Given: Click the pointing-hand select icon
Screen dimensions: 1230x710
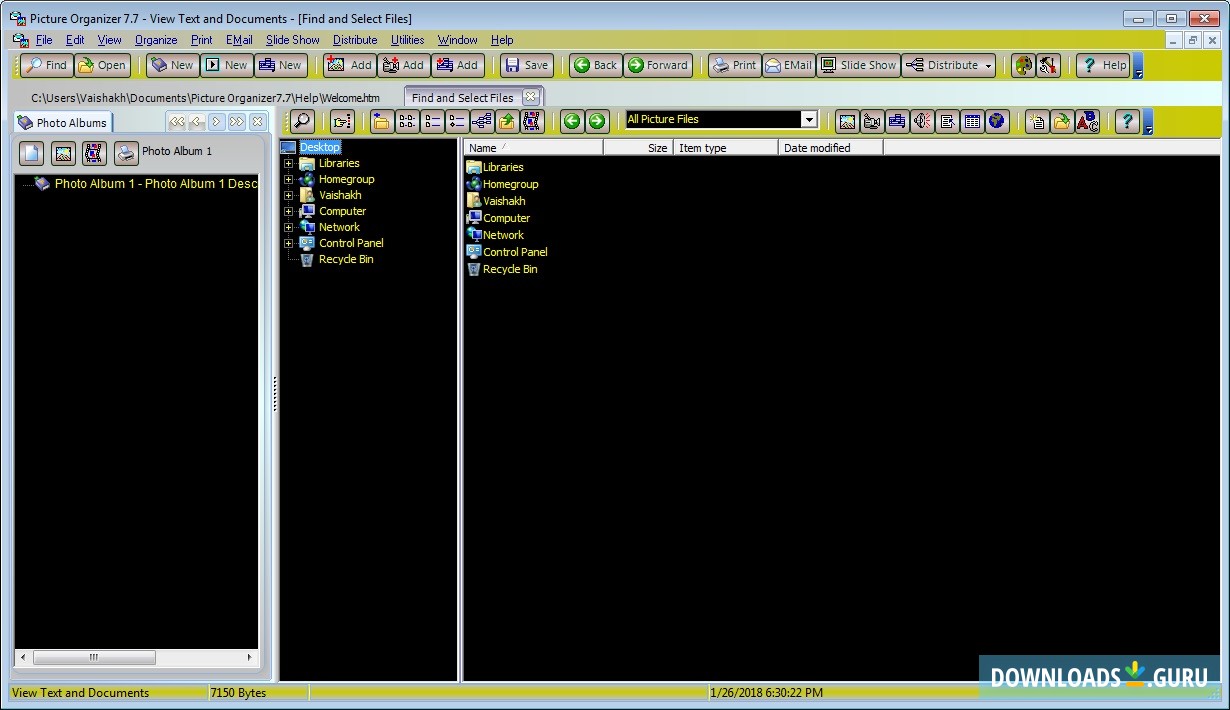Looking at the screenshot, I should (x=343, y=121).
